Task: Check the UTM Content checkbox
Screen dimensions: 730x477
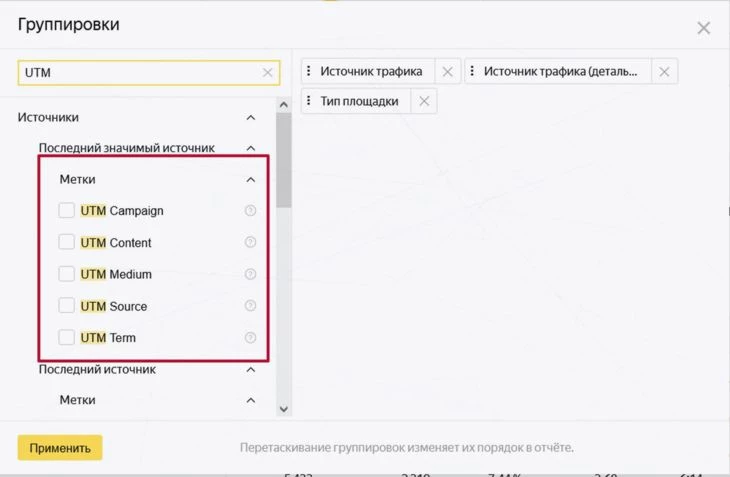Action: click(x=66, y=242)
